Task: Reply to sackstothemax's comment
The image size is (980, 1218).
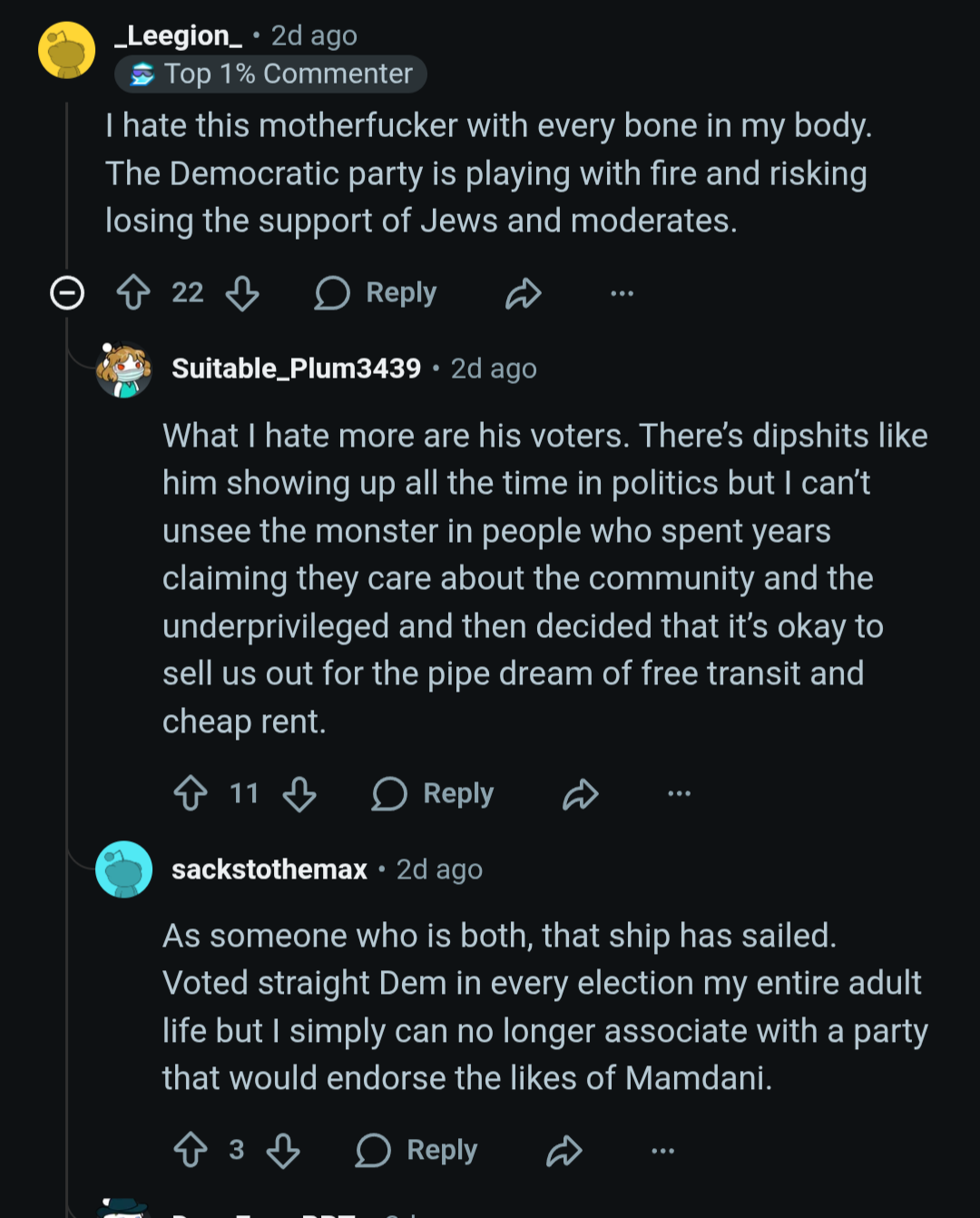Action: coord(416,1150)
